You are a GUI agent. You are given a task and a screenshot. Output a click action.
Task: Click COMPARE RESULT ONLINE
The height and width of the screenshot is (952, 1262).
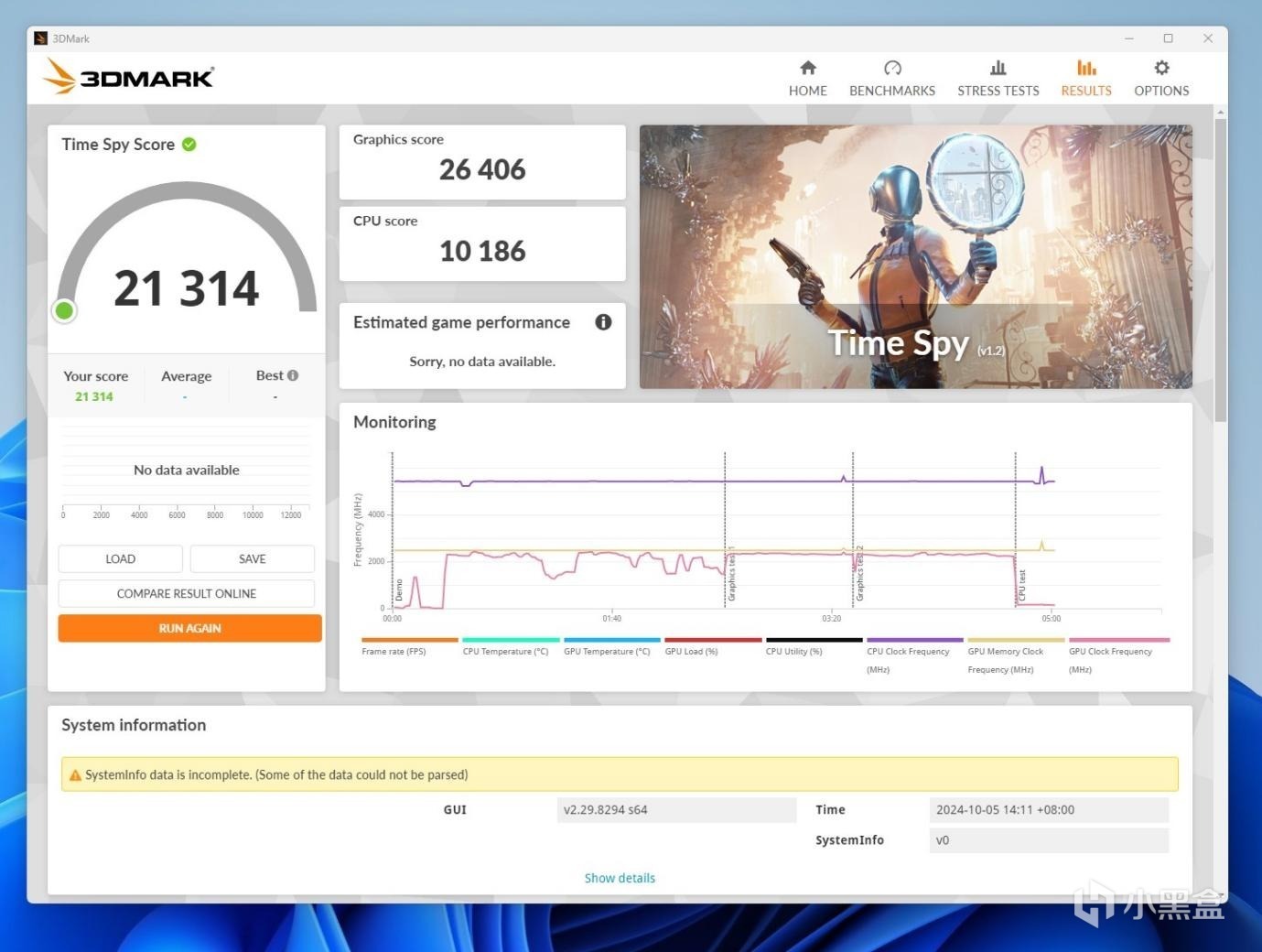point(187,594)
